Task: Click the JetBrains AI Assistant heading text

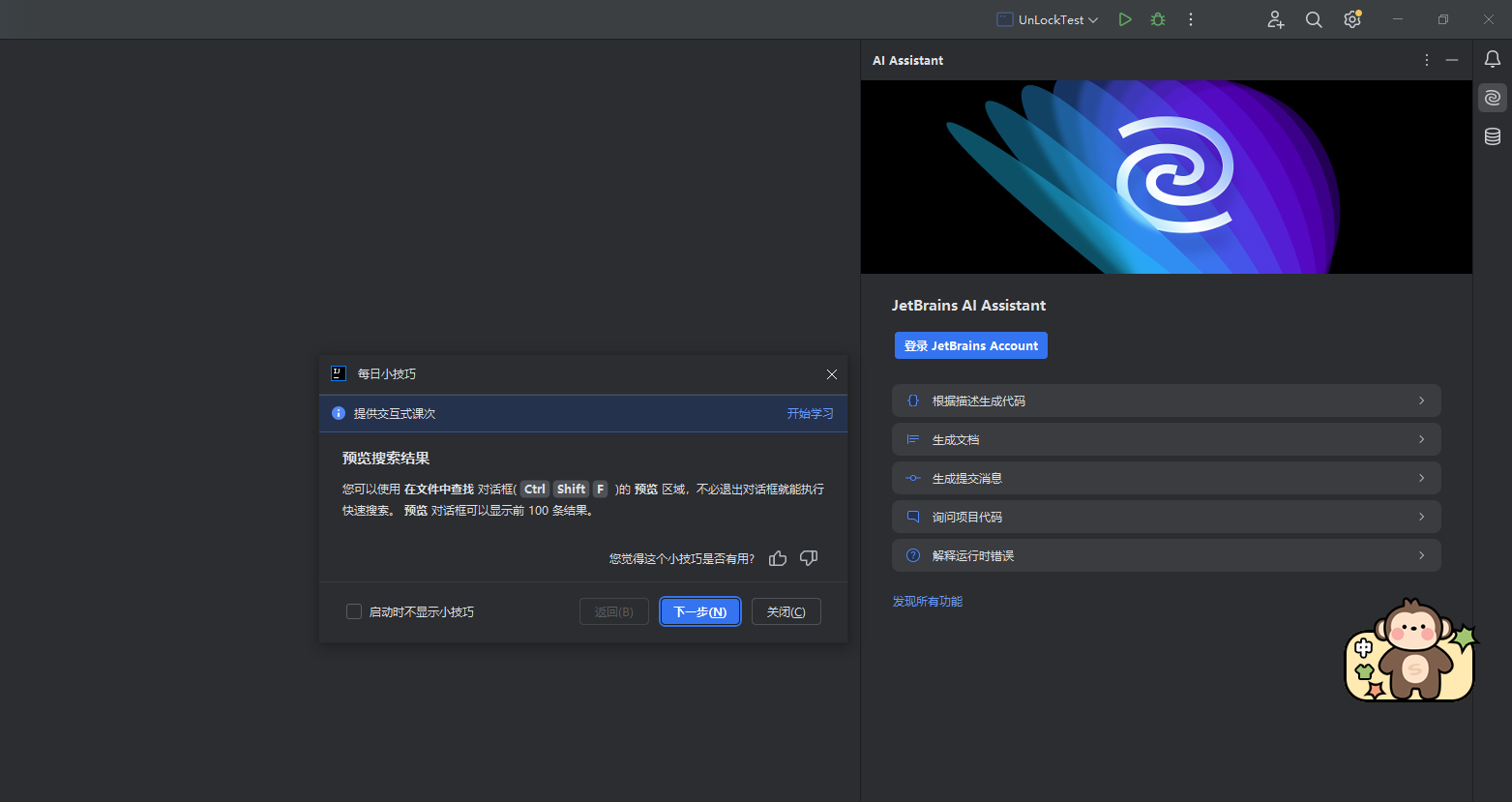Action: (968, 305)
